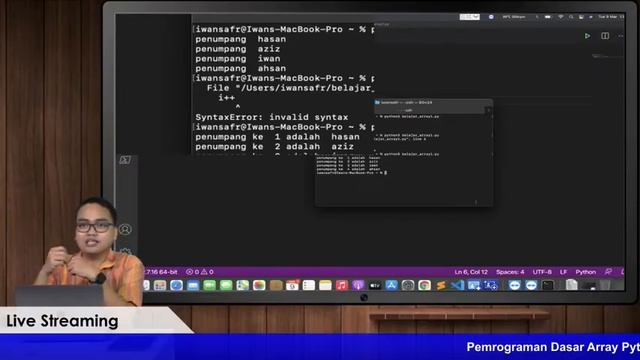The image size is (640, 360).
Task: Switch to Visual Studio Code in the Dock
Action: pyautogui.click(x=457, y=285)
